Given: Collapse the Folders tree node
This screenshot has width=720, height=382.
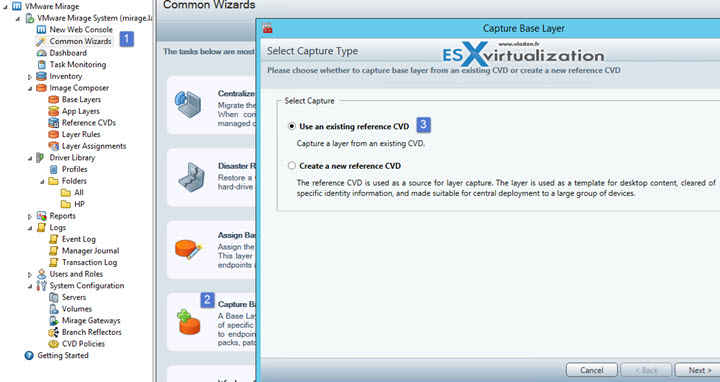Looking at the screenshot, I should tap(42, 181).
